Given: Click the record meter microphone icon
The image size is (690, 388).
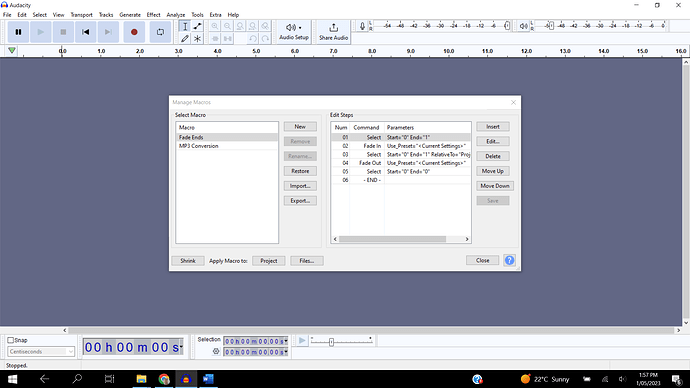Looking at the screenshot, I should [x=362, y=26].
